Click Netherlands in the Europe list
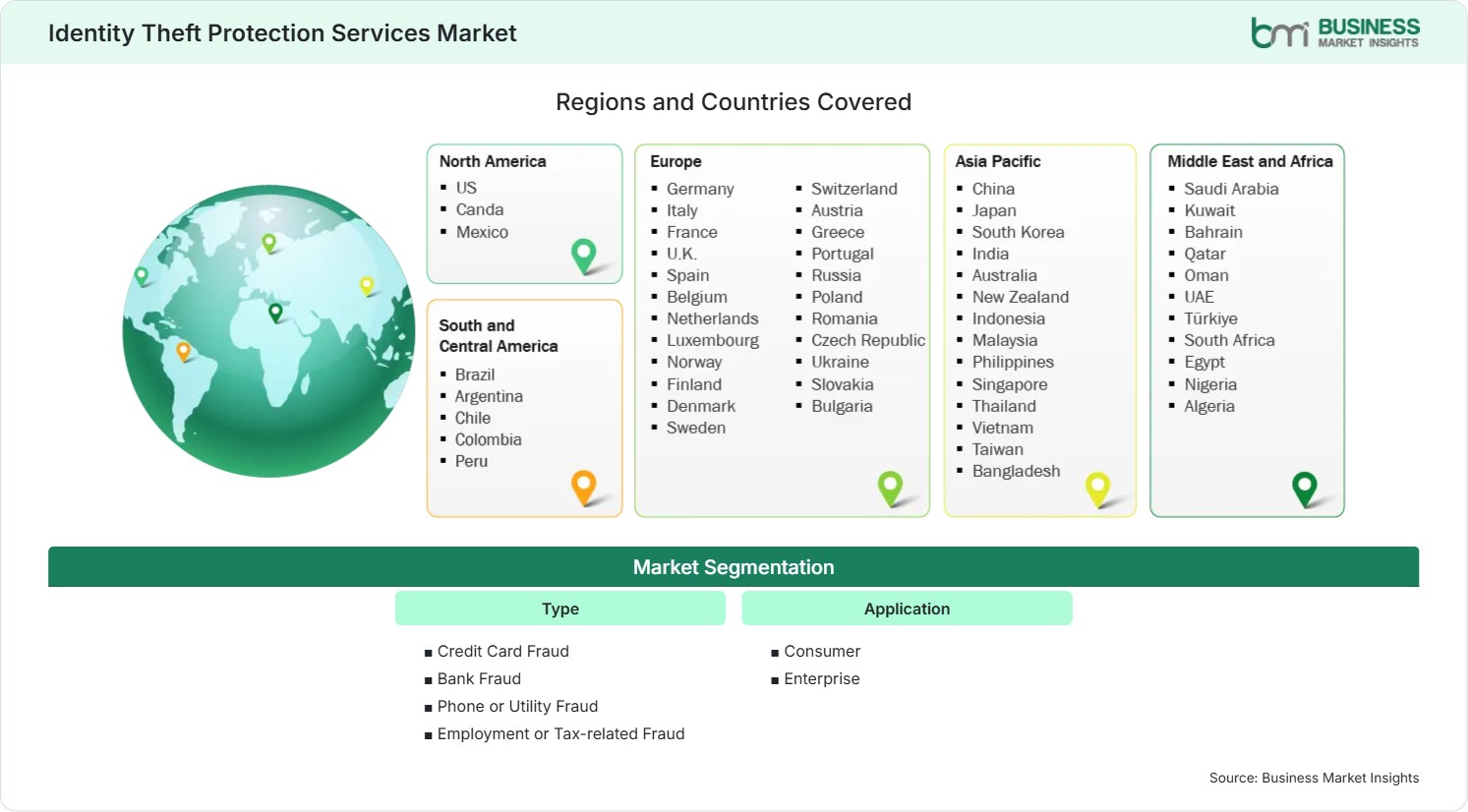The image size is (1468, 812). 713,319
